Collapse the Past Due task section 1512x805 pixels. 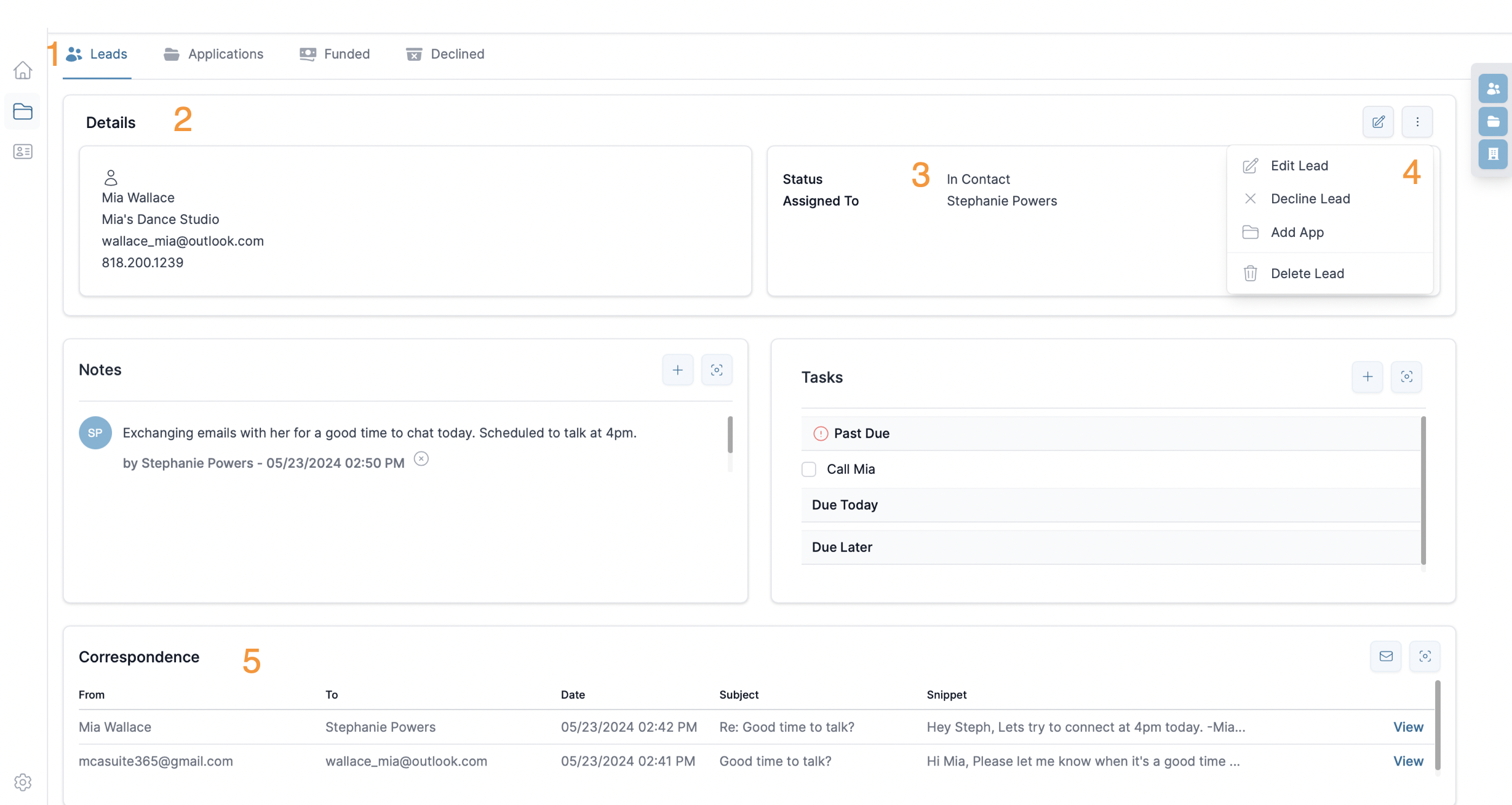(861, 433)
